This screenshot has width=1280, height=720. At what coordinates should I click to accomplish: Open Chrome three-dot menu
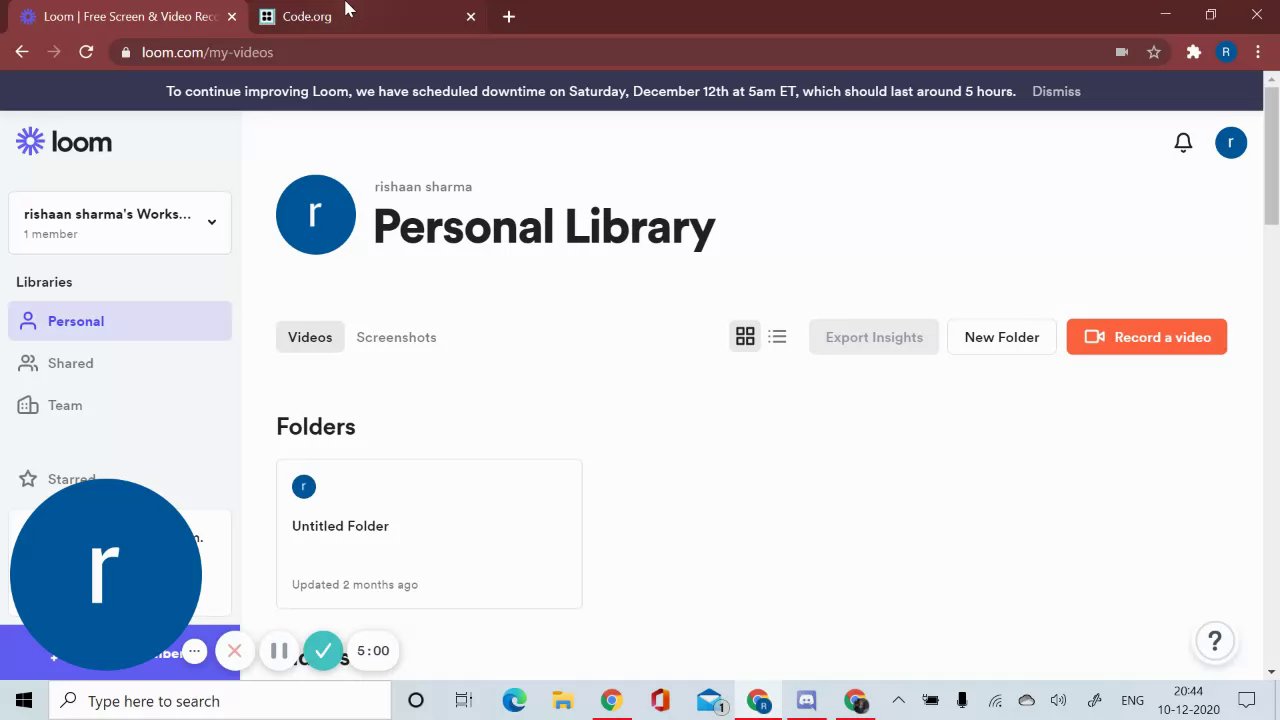pos(1259,52)
